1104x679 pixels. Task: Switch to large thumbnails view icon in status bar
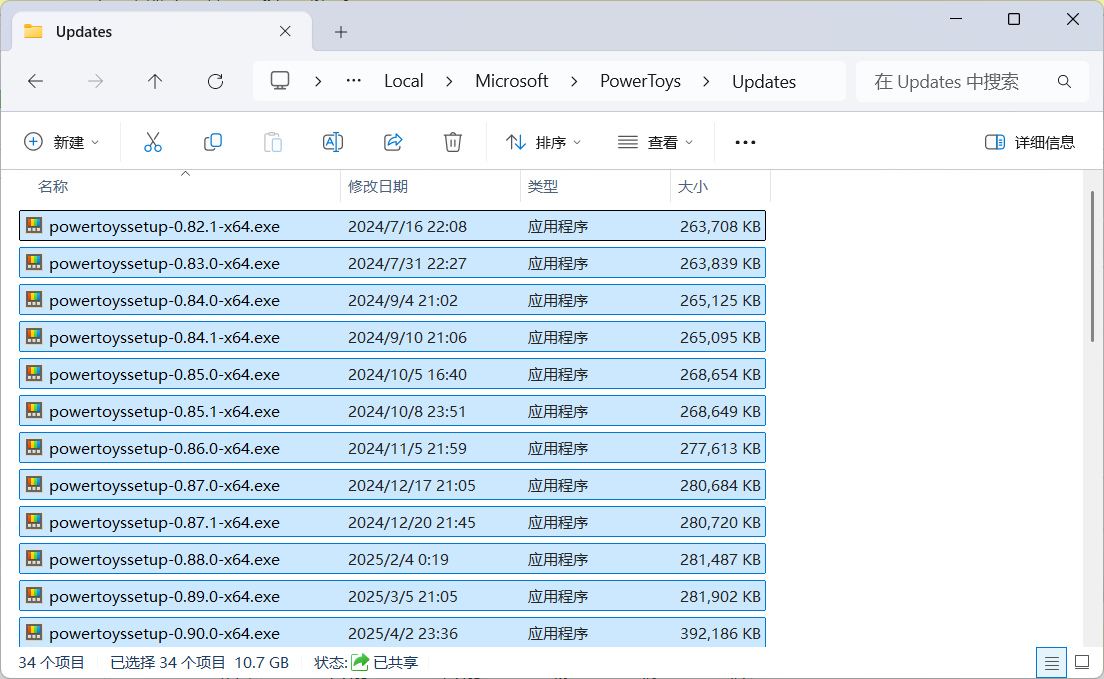tap(1082, 663)
